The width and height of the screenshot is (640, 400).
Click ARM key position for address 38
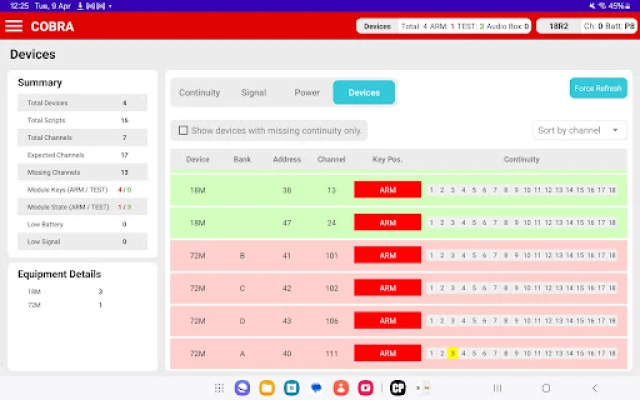(387, 189)
